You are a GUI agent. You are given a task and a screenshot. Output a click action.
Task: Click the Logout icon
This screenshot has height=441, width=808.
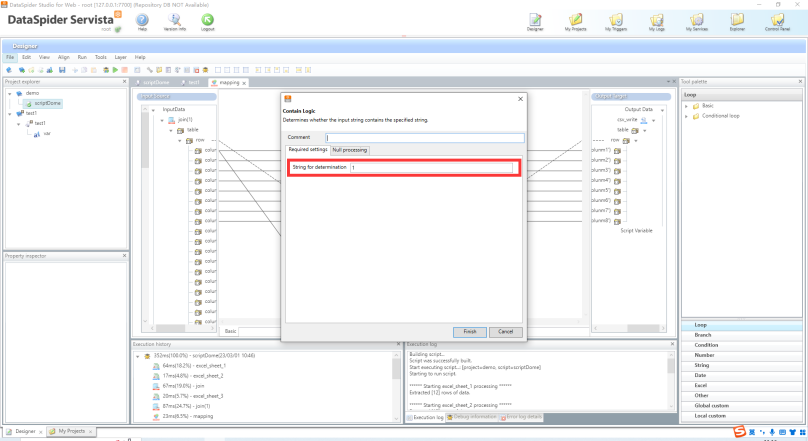[x=207, y=21]
